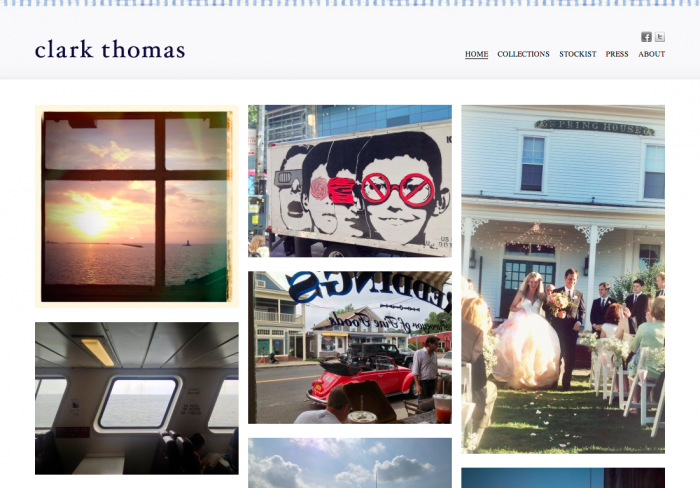This screenshot has height=488, width=700.
Task: Open the red convertible street photo
Action: point(350,347)
